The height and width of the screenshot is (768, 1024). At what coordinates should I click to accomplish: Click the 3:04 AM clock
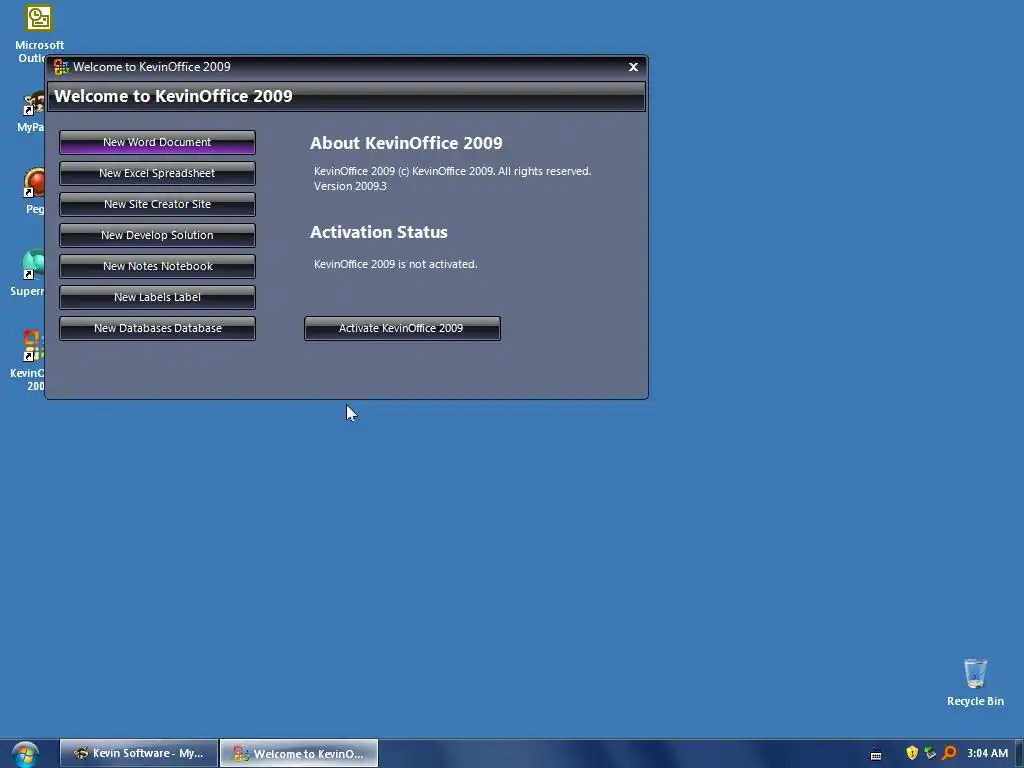(987, 753)
